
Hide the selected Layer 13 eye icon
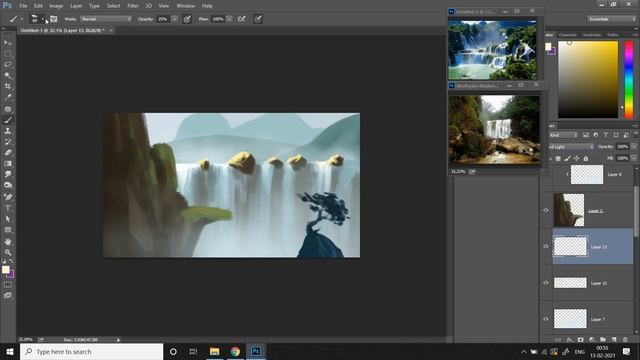coord(546,247)
